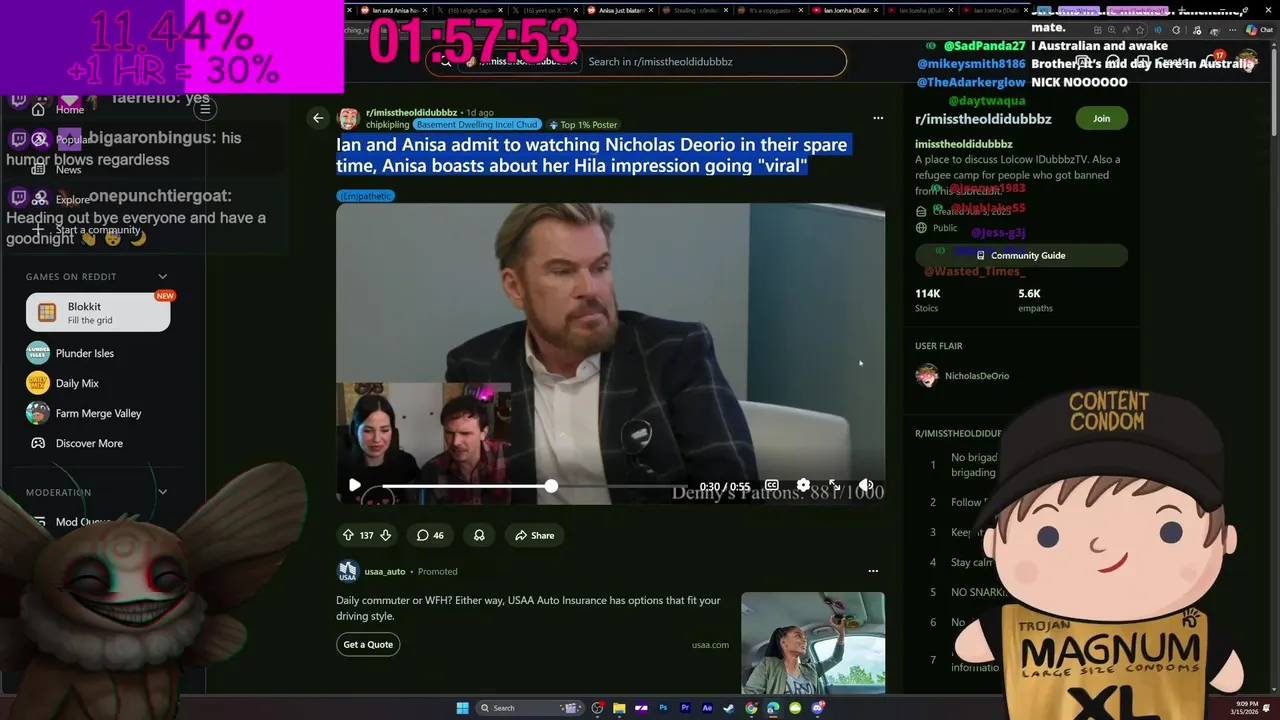Screen dimensions: 1280x720
Task: Launch the Blokkit game
Action: pos(98,312)
